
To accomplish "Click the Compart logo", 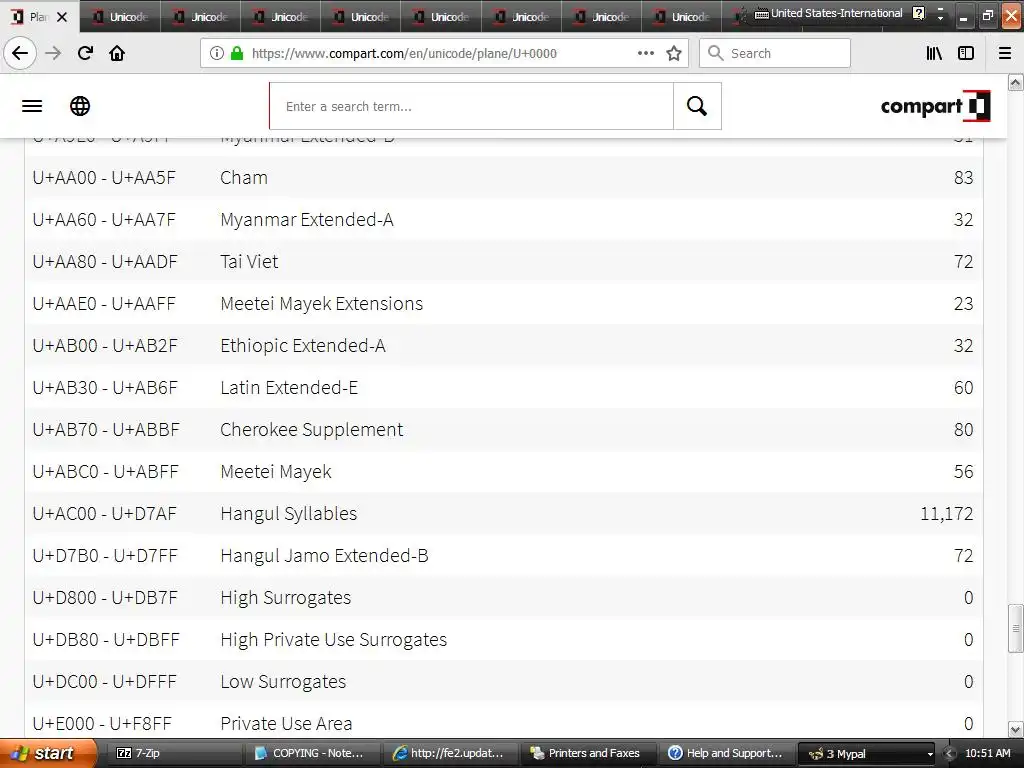I will (935, 106).
